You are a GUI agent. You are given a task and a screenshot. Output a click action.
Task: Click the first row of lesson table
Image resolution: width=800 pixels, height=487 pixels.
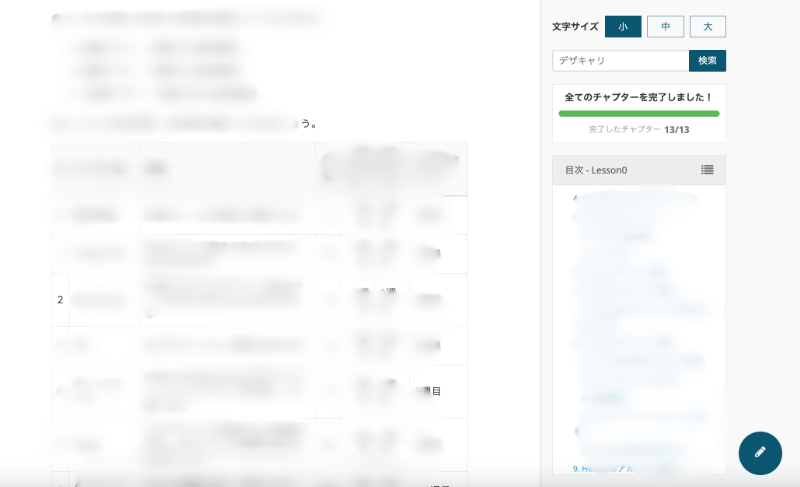259,215
